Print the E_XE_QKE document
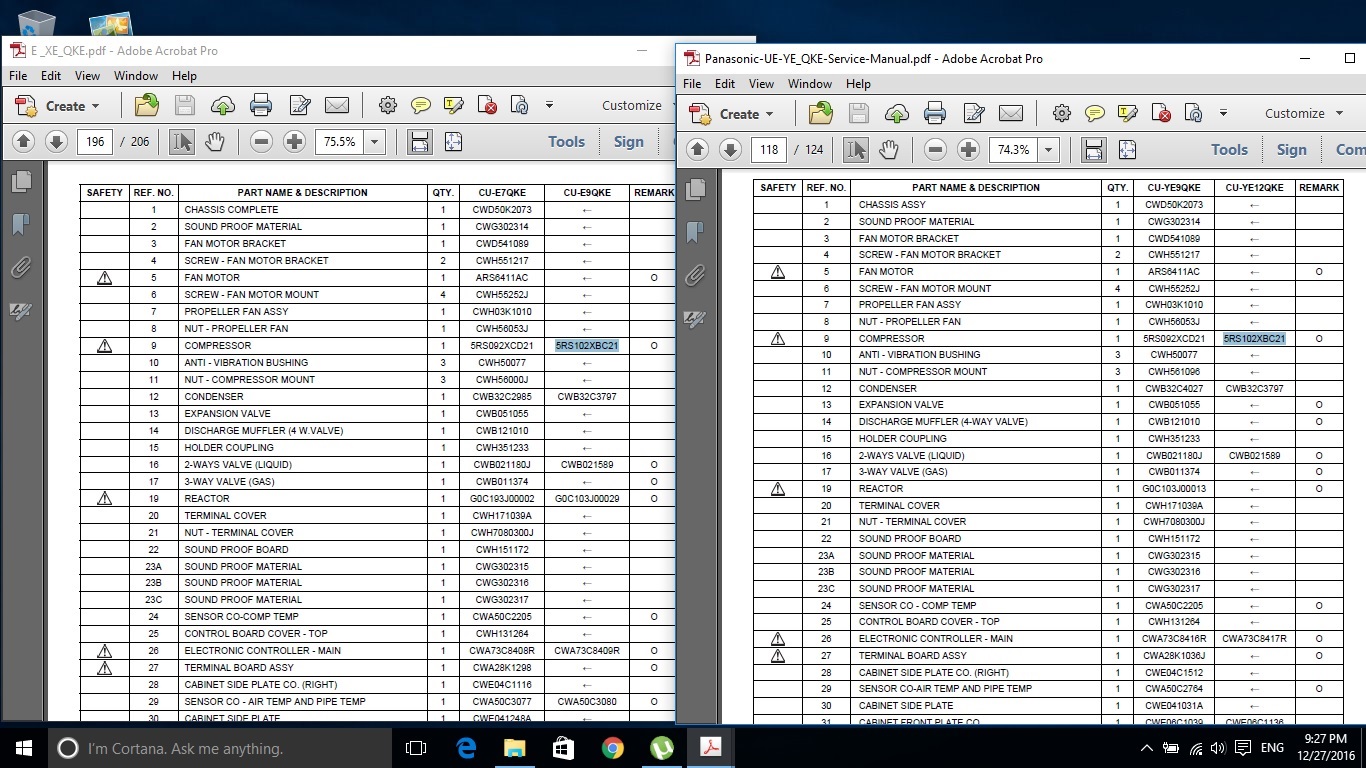This screenshot has height=768, width=1366. click(261, 105)
